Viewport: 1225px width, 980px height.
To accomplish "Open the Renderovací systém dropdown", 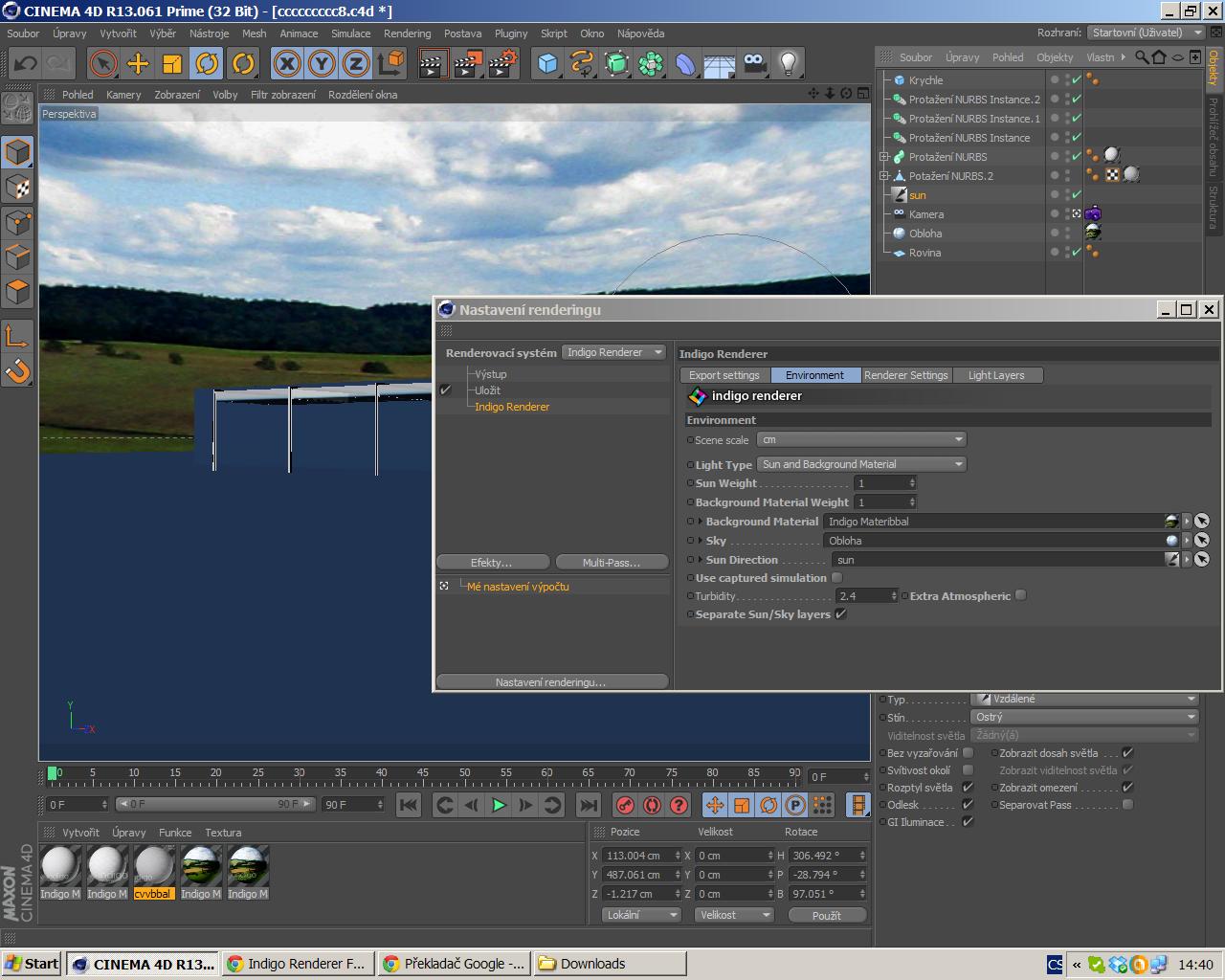I will pyautogui.click(x=613, y=352).
